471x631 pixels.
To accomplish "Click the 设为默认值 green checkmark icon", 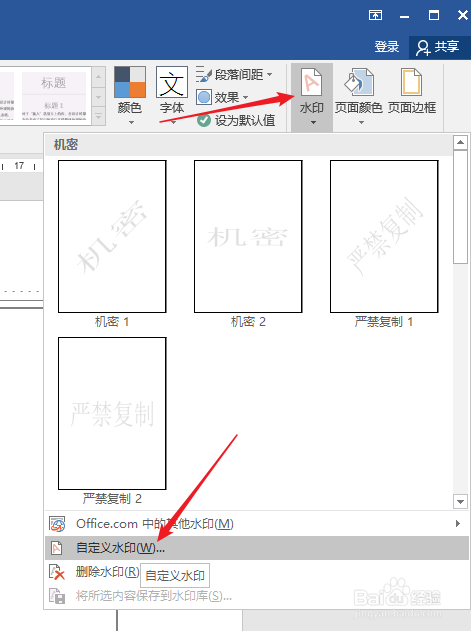I will (204, 120).
